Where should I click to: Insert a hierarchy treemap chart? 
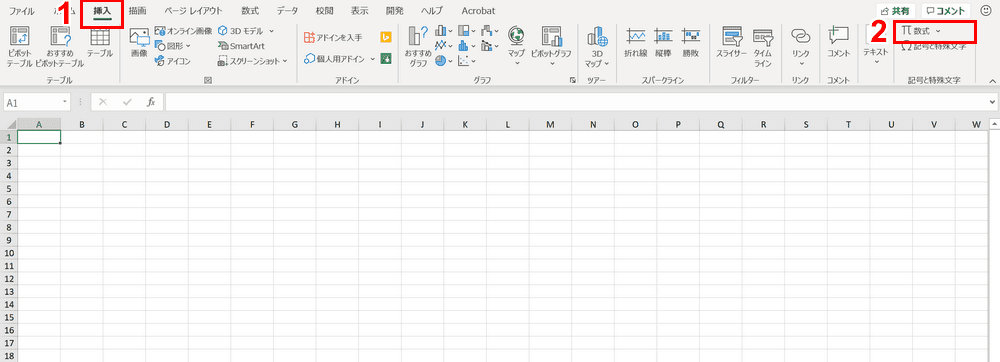click(x=467, y=31)
